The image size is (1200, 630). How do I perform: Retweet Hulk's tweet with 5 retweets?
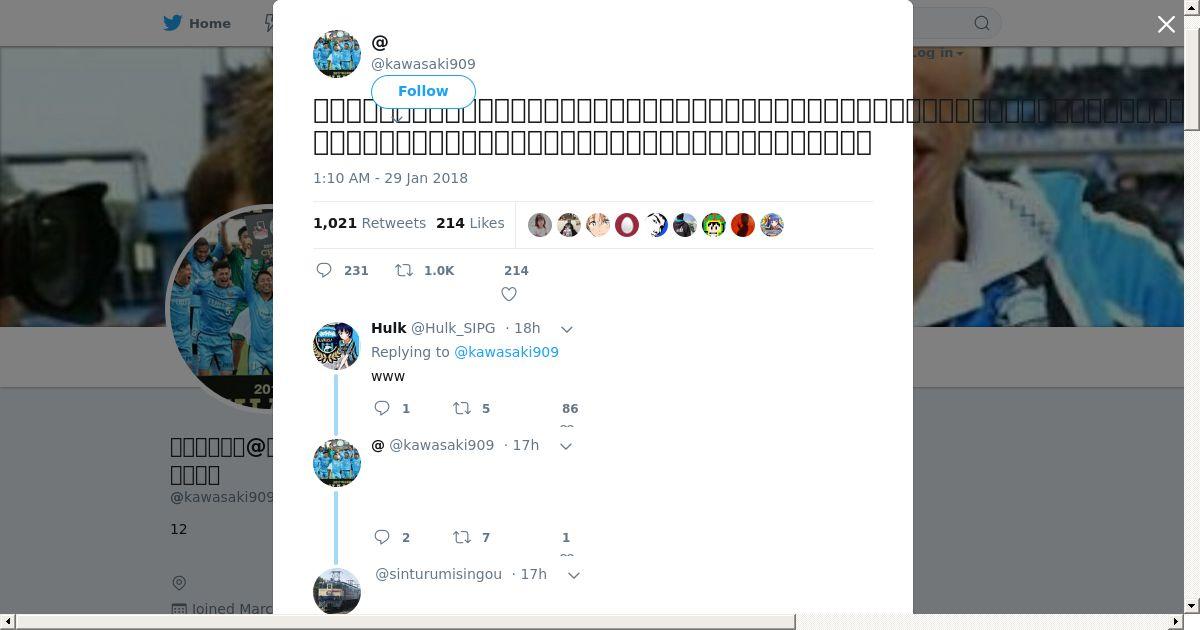(461, 408)
